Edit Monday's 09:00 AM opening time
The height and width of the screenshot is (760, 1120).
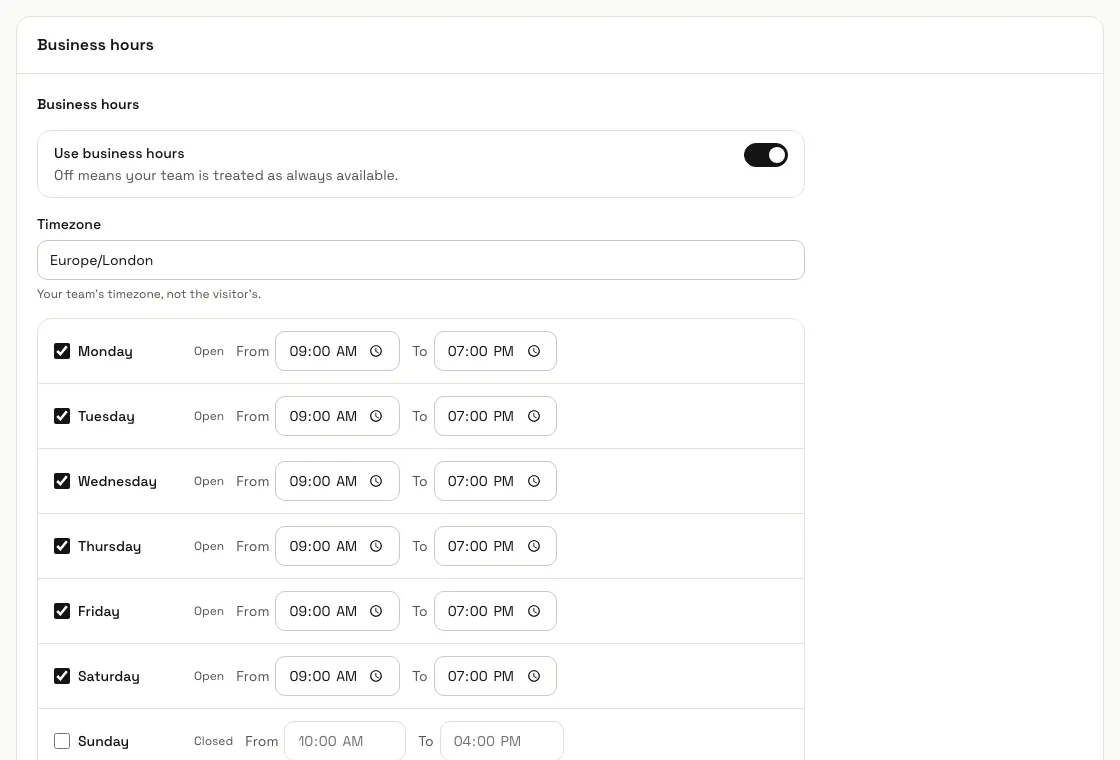click(337, 351)
